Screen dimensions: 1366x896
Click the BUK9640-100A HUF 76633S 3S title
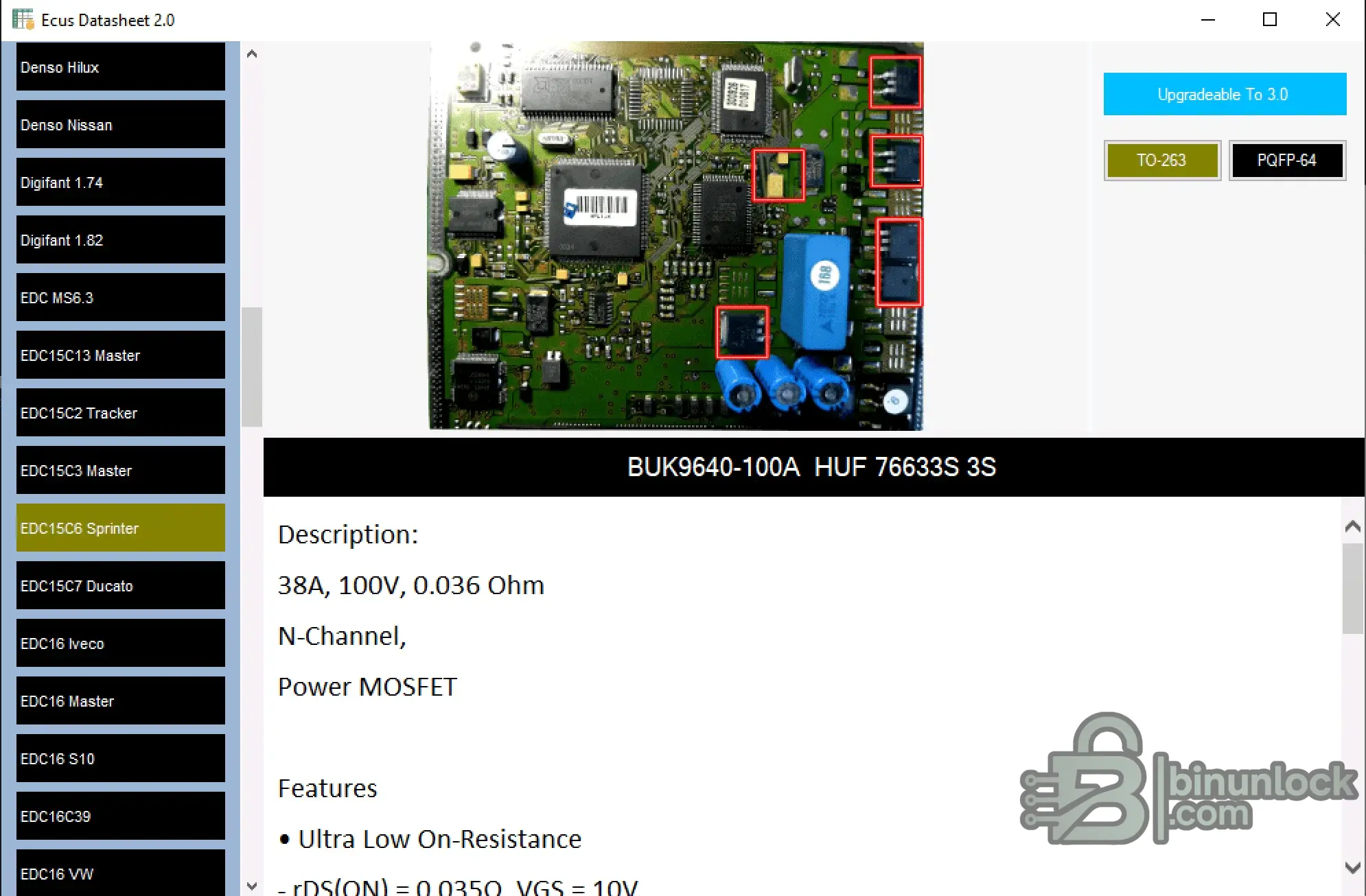811,467
